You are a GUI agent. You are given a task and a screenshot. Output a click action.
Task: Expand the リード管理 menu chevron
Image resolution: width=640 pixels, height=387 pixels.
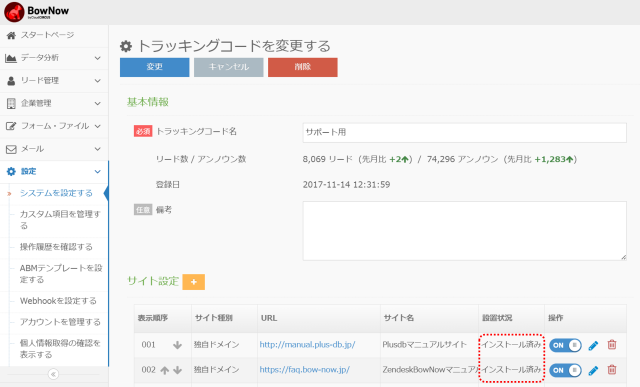[x=98, y=81]
